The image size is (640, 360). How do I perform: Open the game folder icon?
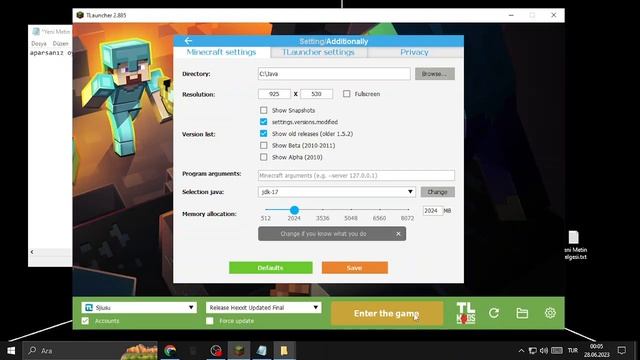pos(522,313)
